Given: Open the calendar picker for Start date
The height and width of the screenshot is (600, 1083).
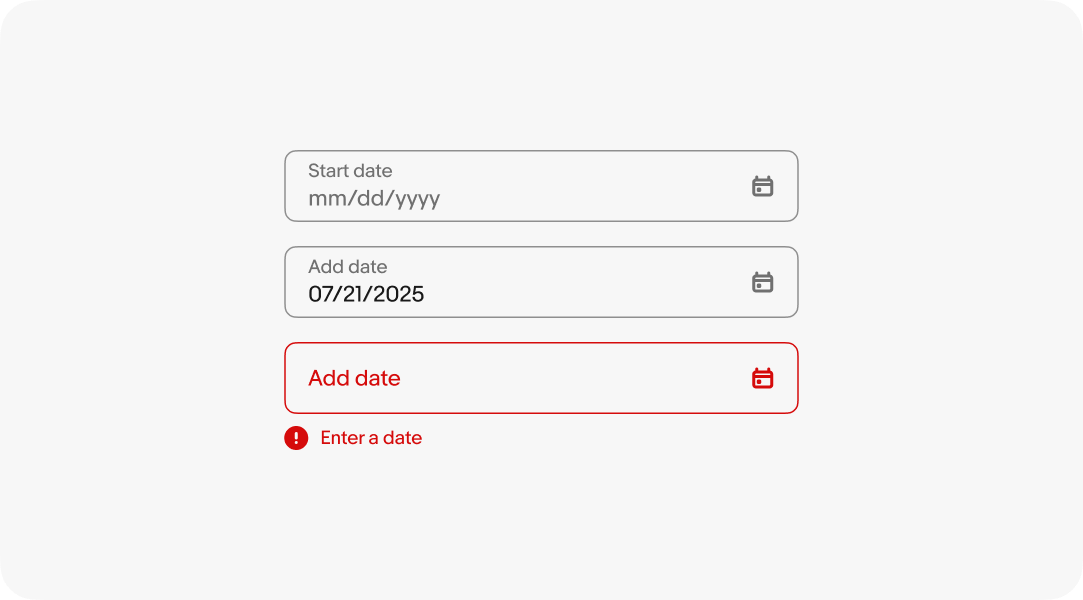Looking at the screenshot, I should point(762,186).
